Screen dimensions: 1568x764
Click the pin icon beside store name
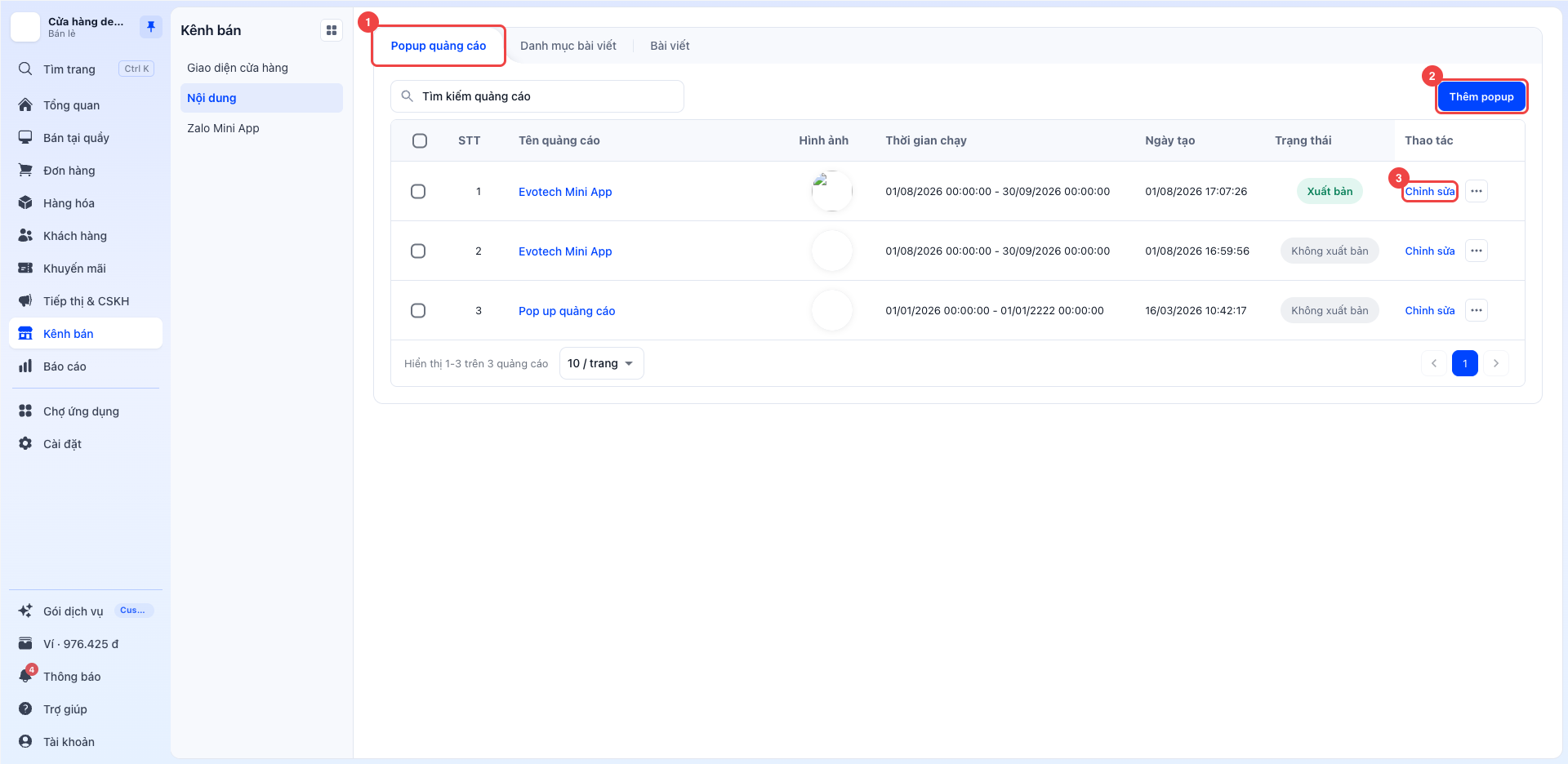(151, 27)
